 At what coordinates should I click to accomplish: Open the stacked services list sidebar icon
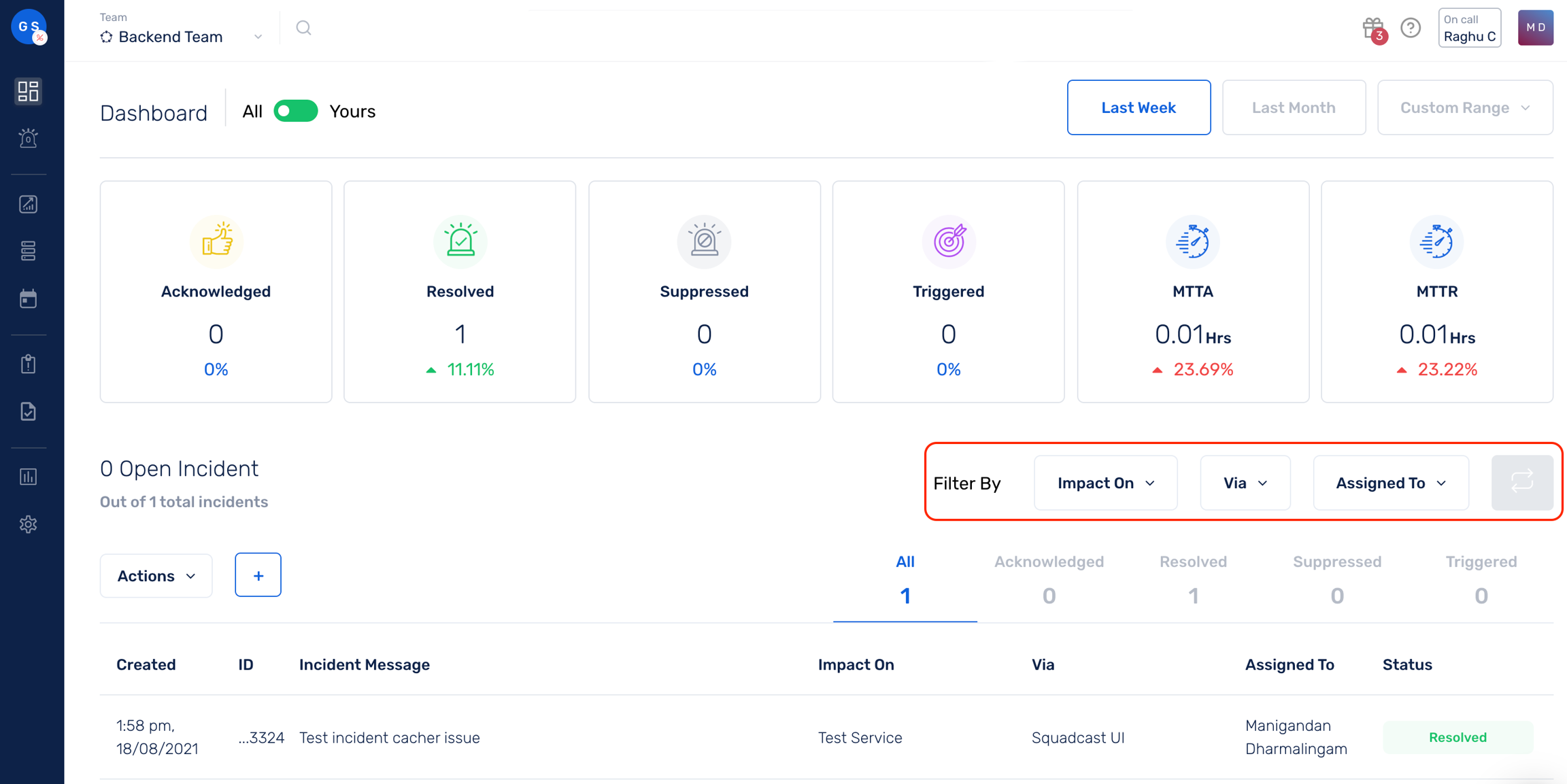[28, 251]
